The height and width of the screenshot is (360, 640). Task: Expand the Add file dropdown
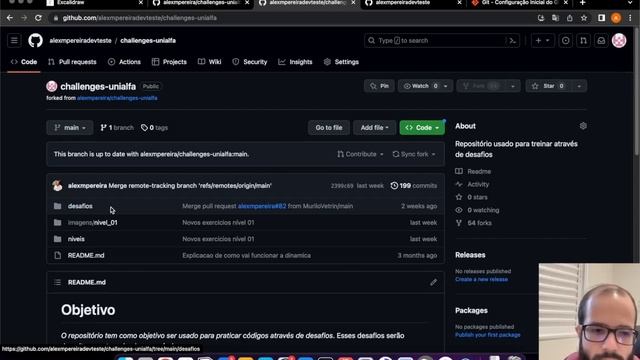click(374, 128)
